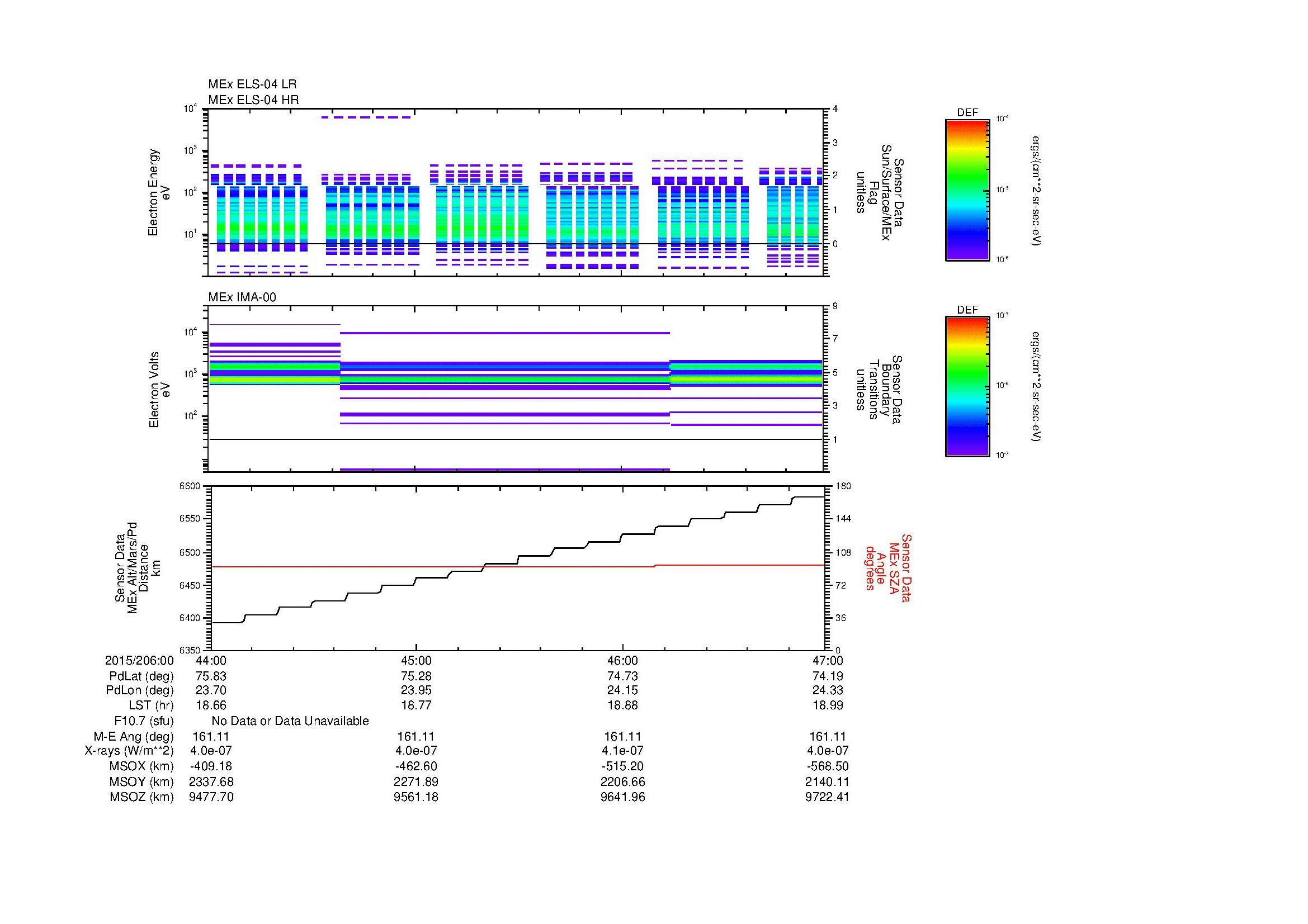Viewport: 1308px width, 924px height.
Task: Click the 'MEx ELS-04 HR' panel title
Action: pos(253,99)
